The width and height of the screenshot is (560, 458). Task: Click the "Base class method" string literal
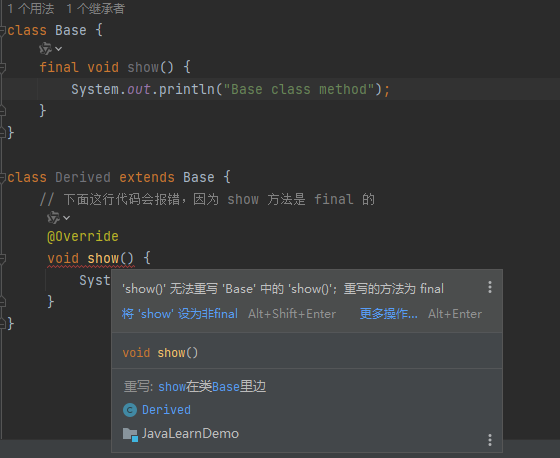coord(299,89)
